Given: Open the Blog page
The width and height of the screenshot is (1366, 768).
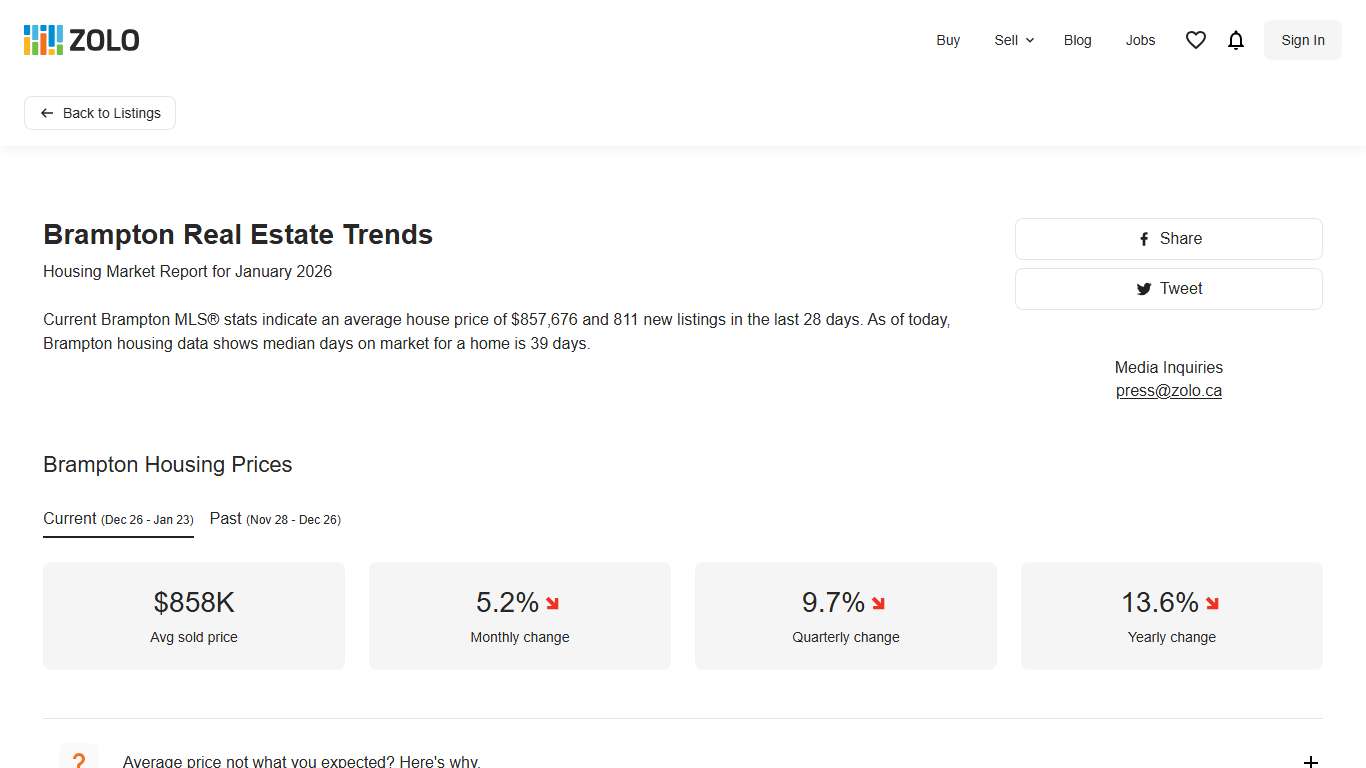Looking at the screenshot, I should (1078, 40).
